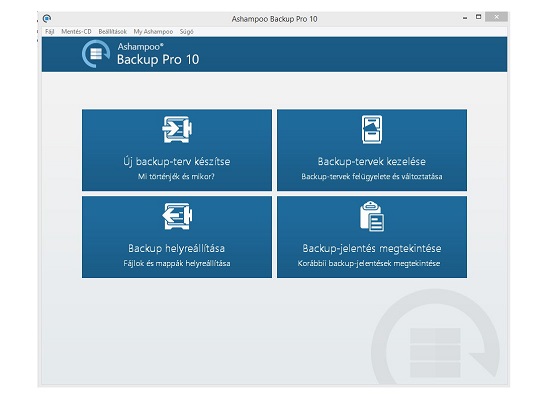Click 'Backup-tervek felügyelete és változtatása' subtitle

[372, 176]
